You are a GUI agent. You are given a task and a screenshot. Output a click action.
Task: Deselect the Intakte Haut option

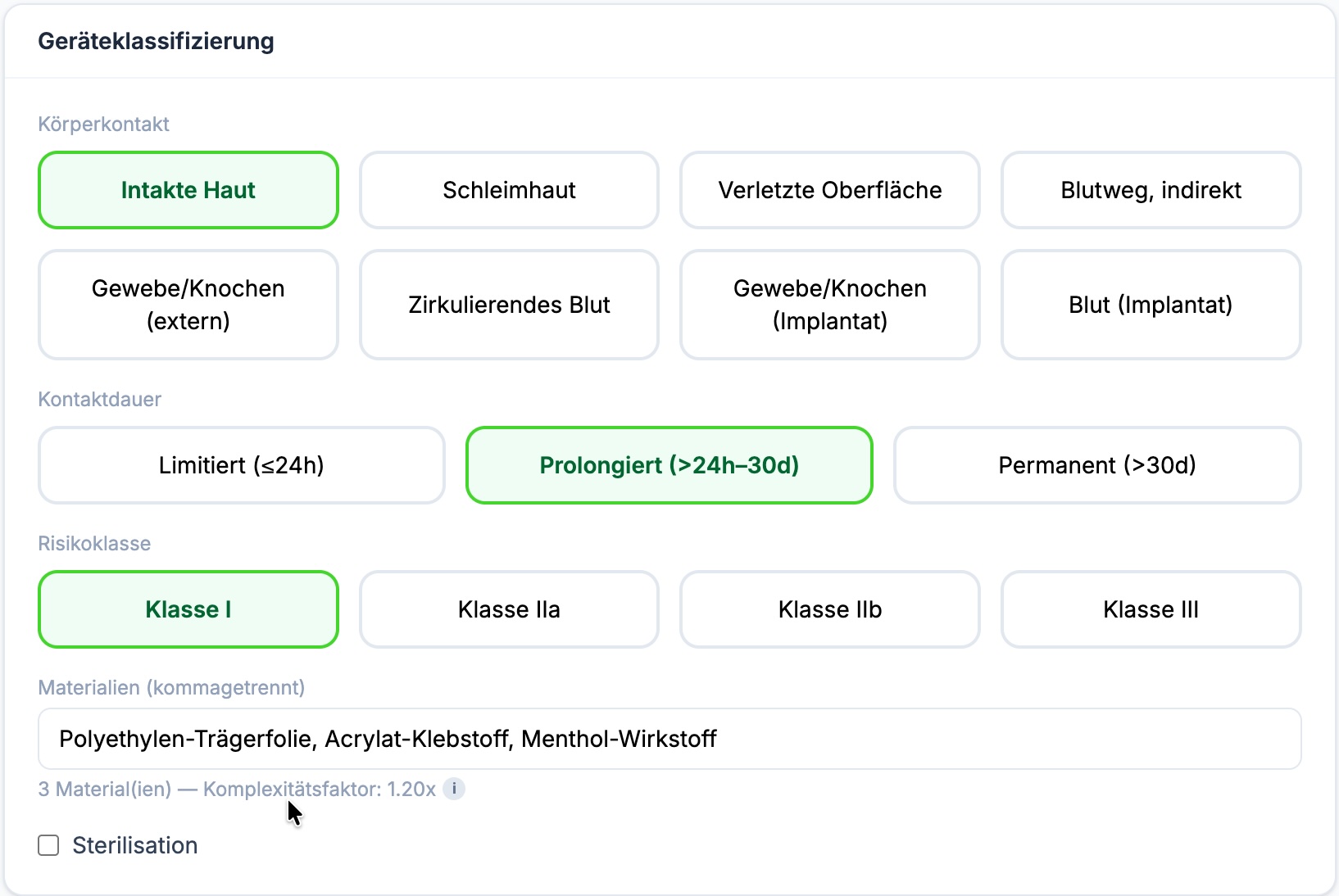coord(188,190)
